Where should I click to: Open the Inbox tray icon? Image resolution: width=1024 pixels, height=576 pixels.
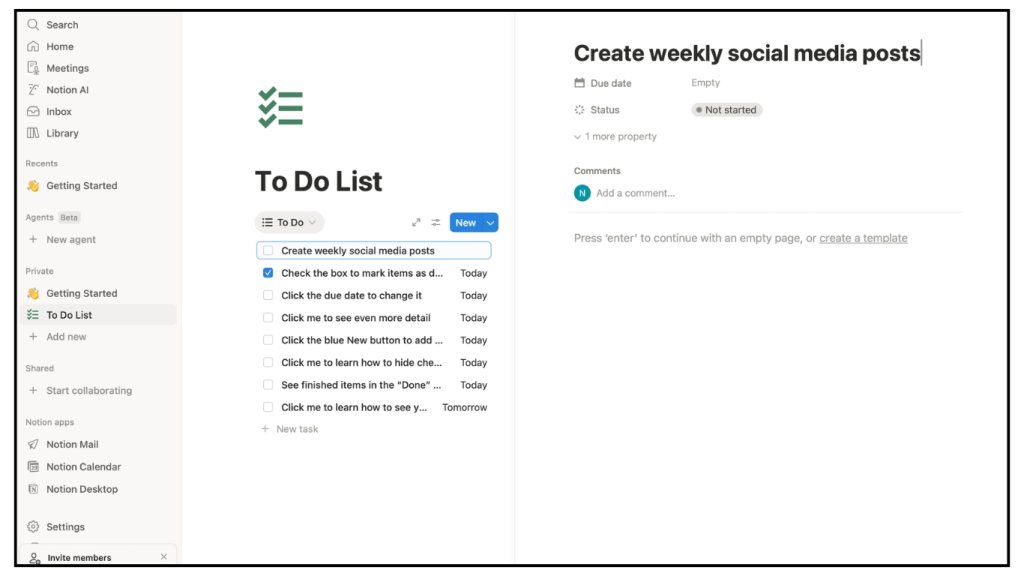pyautogui.click(x=33, y=112)
